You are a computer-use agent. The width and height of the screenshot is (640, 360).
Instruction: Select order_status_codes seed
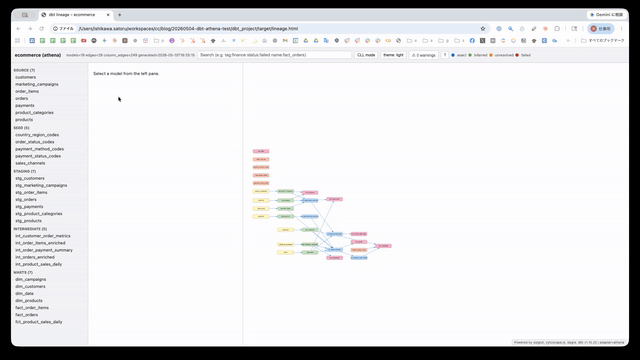pos(35,142)
